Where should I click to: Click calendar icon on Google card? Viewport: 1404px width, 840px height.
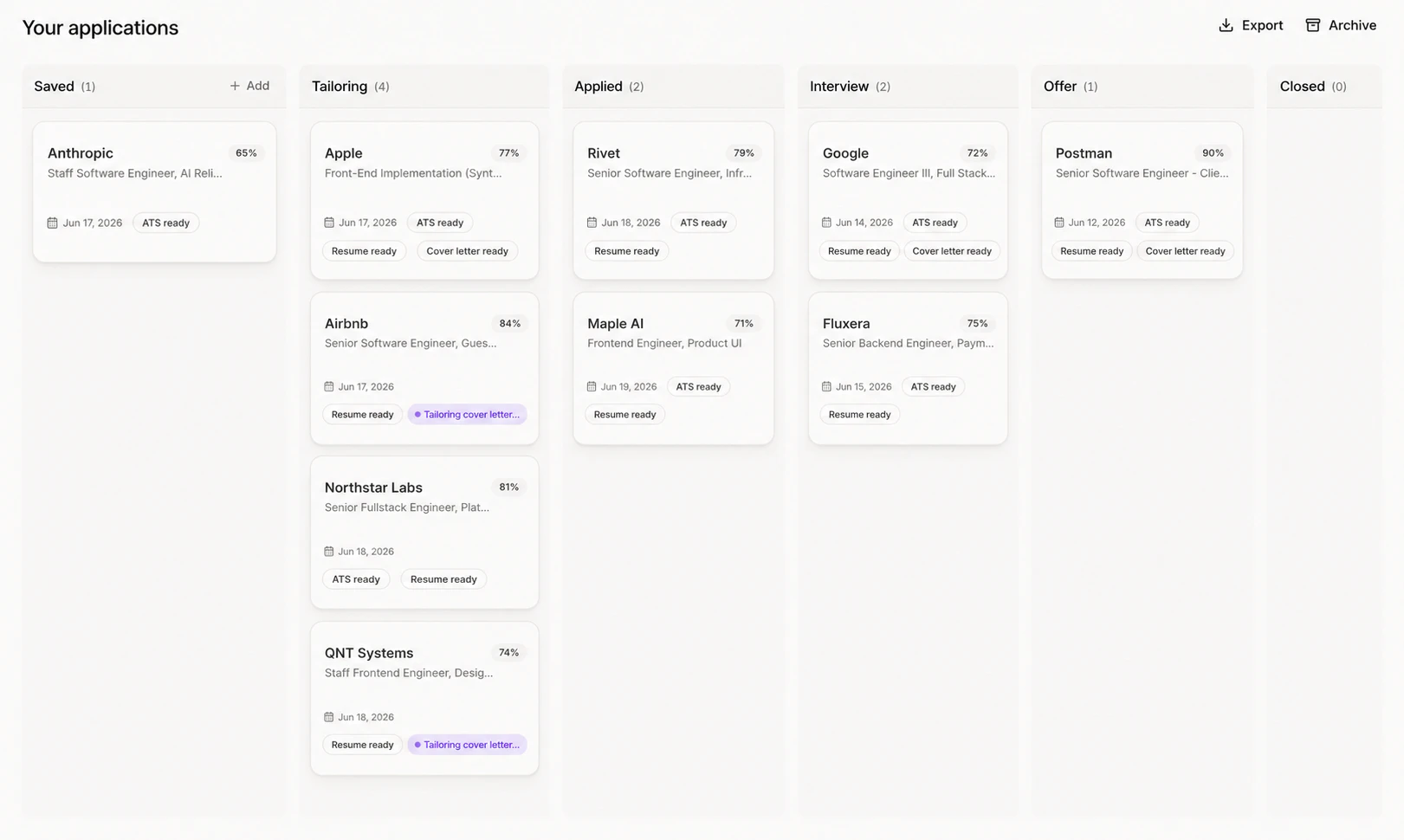[826, 223]
